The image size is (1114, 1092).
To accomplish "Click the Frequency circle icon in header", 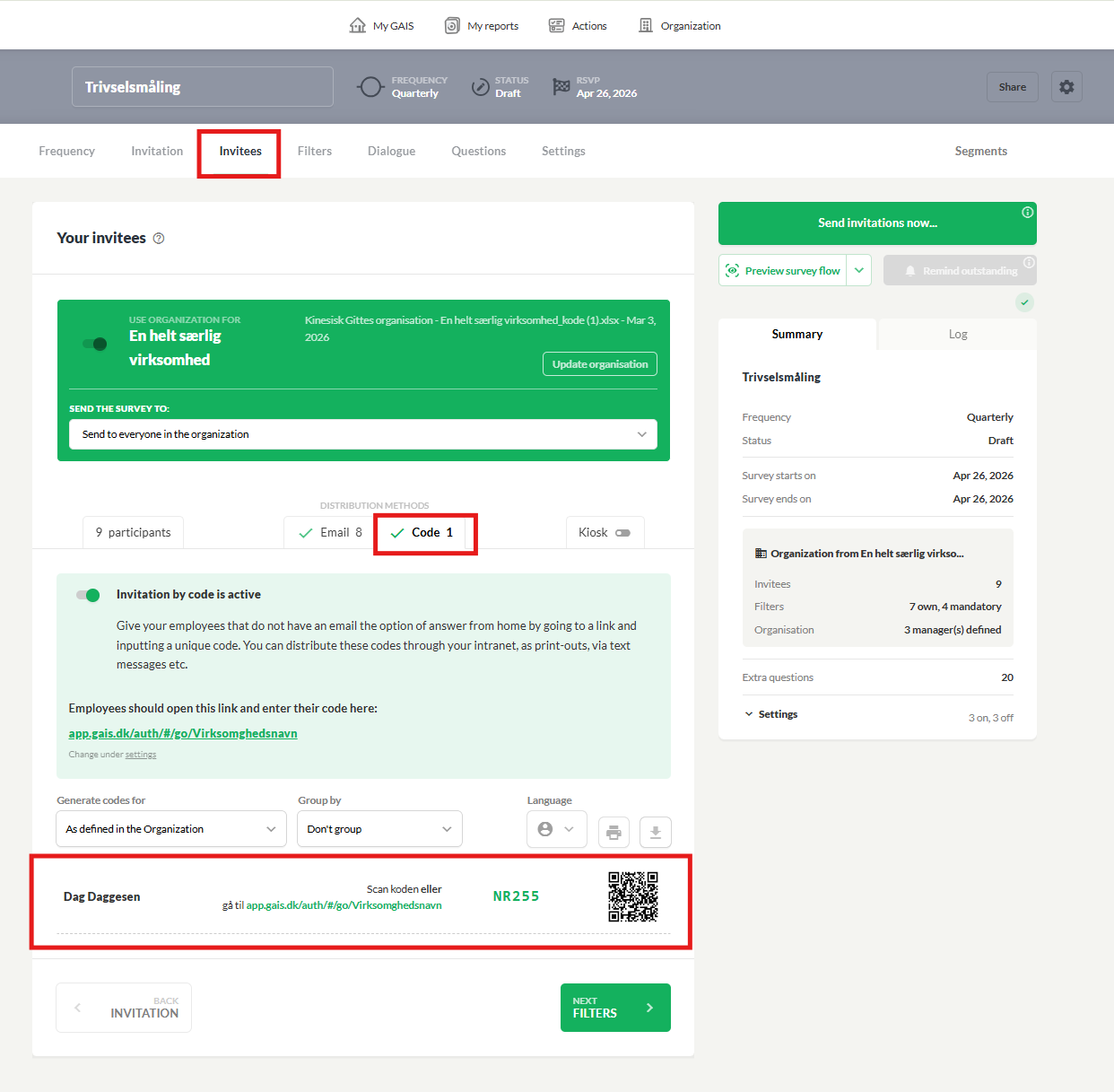I will pyautogui.click(x=370, y=87).
